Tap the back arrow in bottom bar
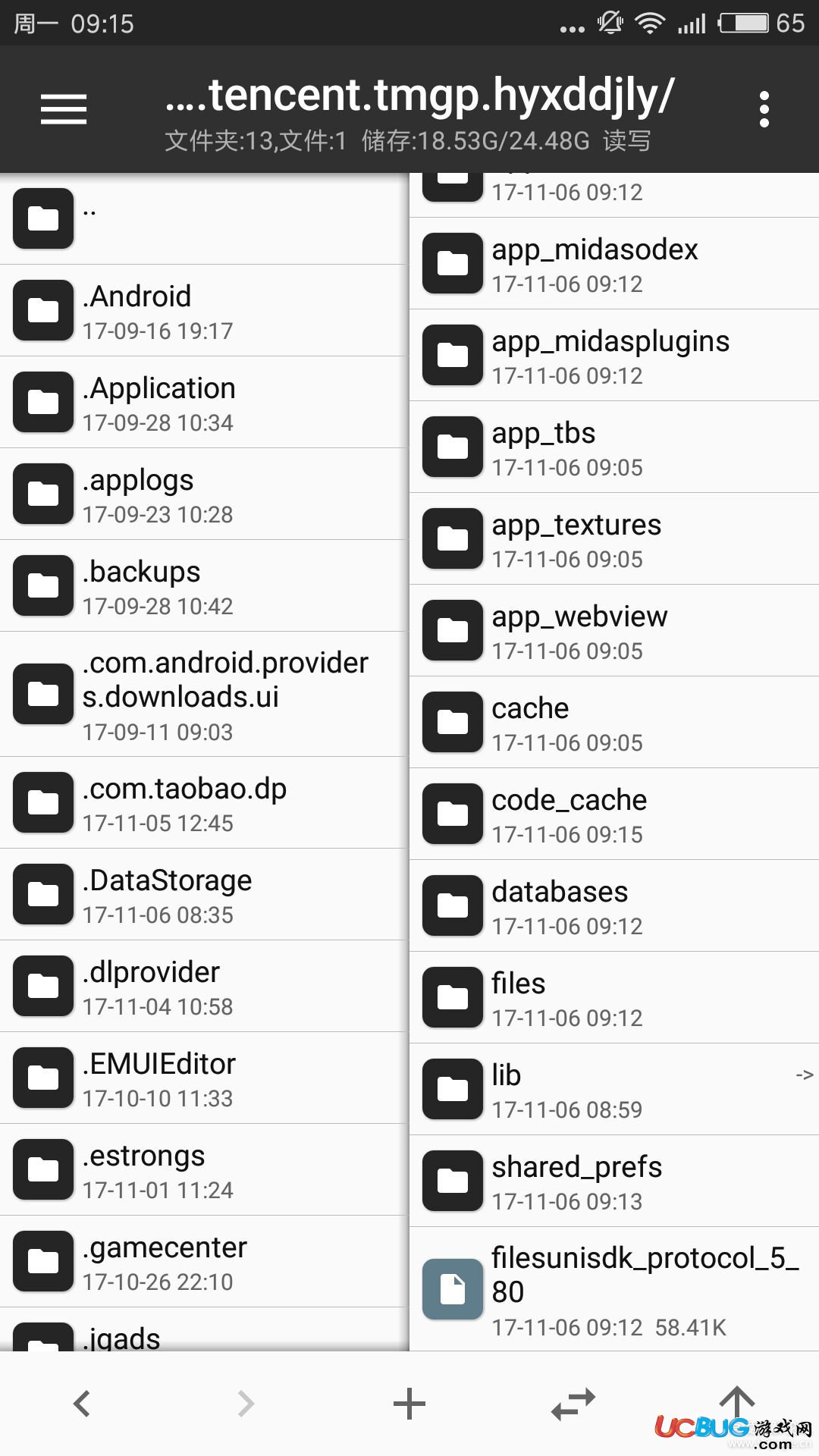This screenshot has height=1456, width=819. pos(82,1403)
